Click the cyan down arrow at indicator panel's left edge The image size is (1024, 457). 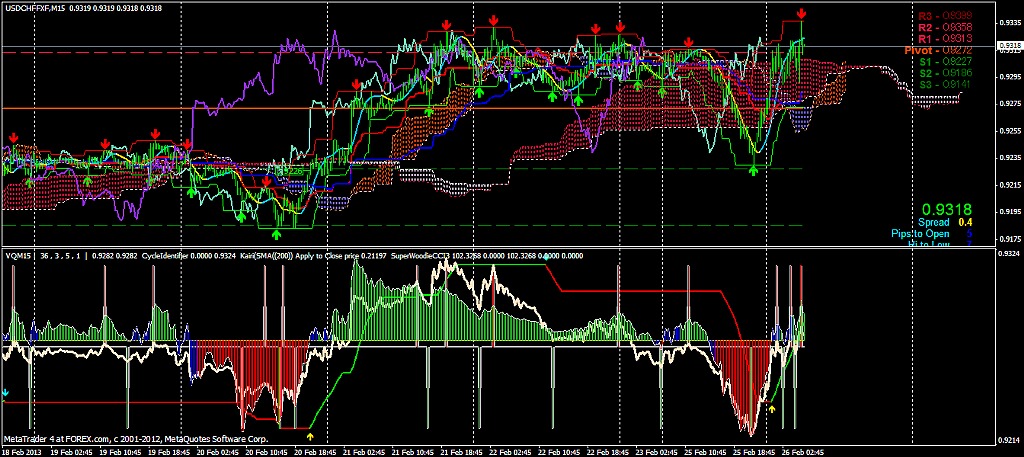(6, 393)
